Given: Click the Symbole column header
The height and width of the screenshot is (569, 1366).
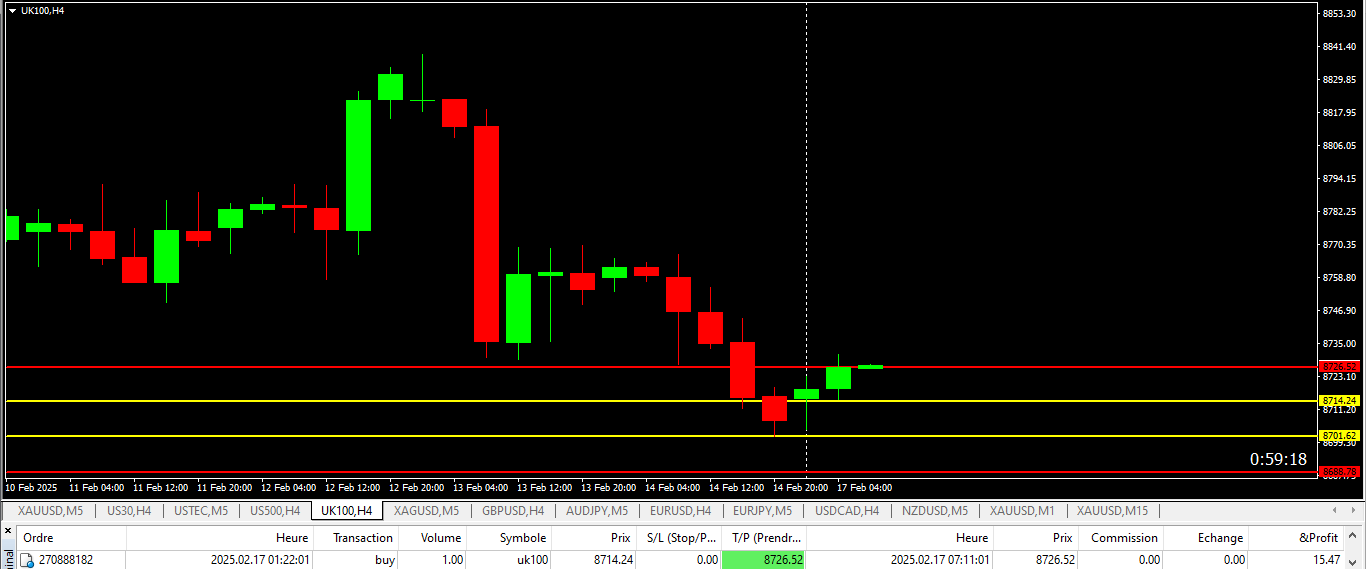Looking at the screenshot, I should point(523,538).
